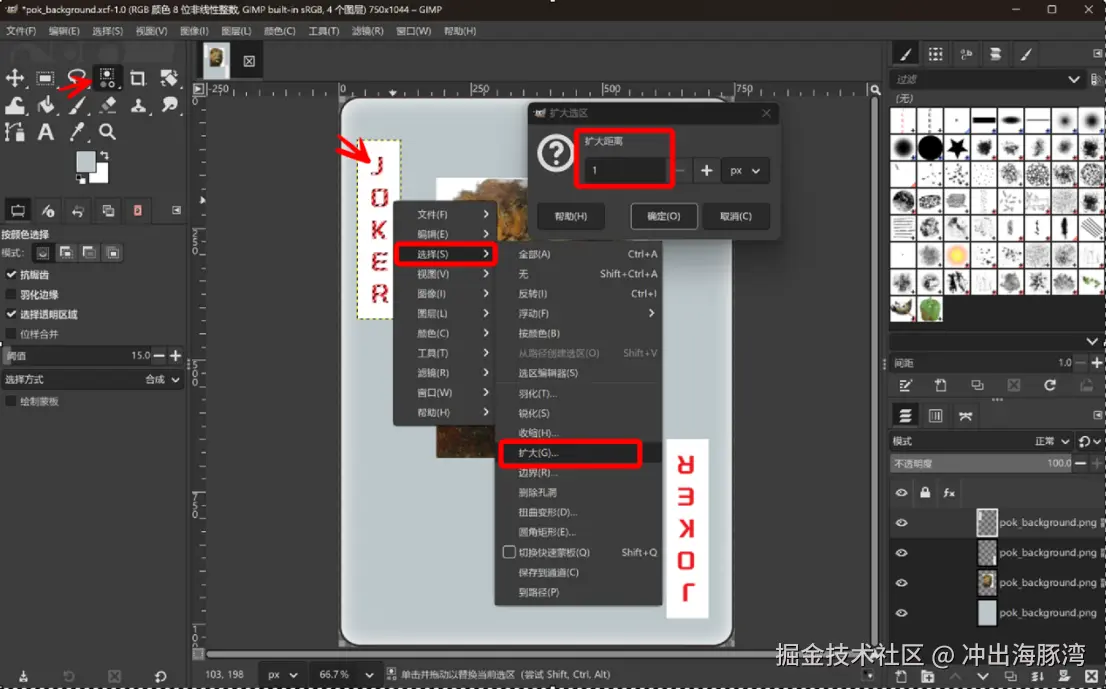
Task: Select the Paths tool
Action: tap(15, 132)
